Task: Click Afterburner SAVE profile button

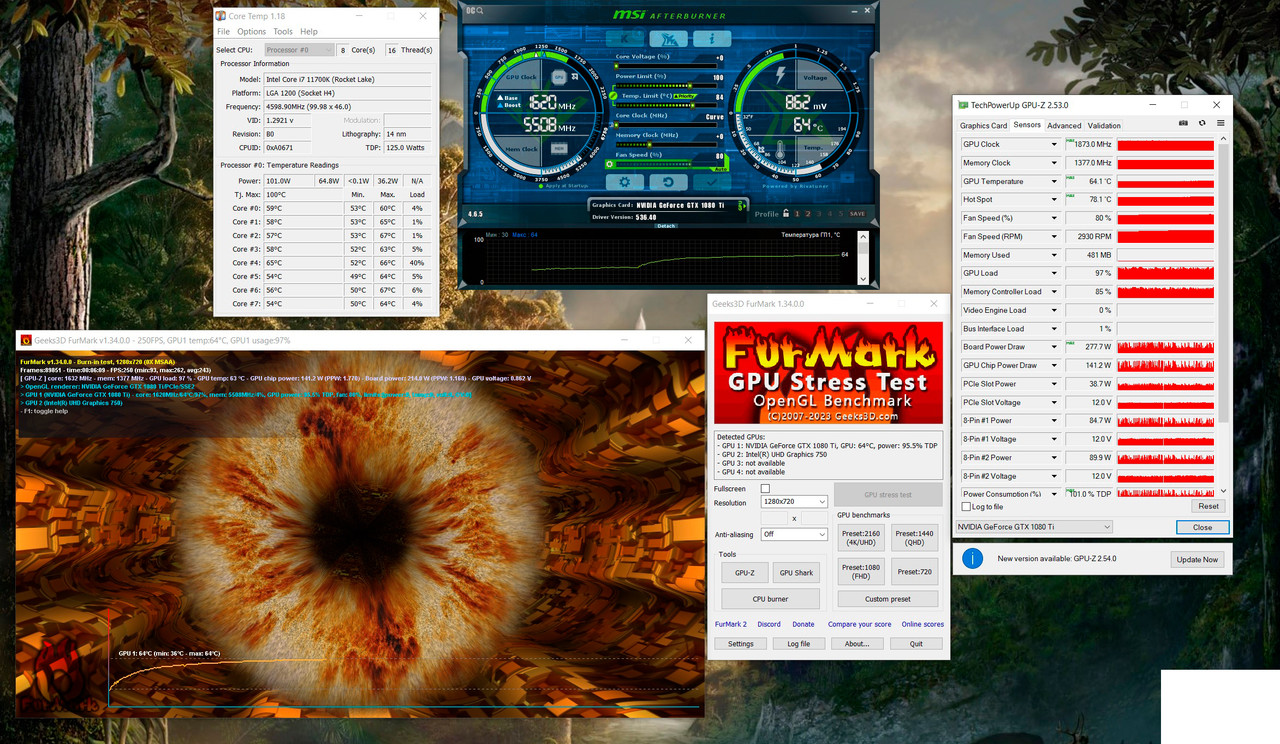Action: tap(857, 214)
